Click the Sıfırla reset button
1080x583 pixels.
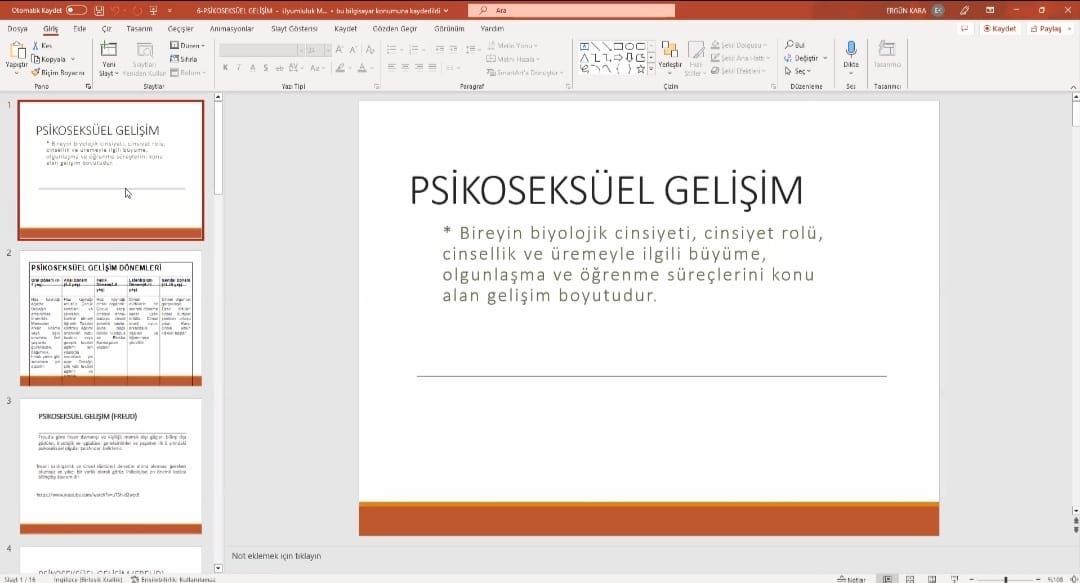tap(184, 59)
